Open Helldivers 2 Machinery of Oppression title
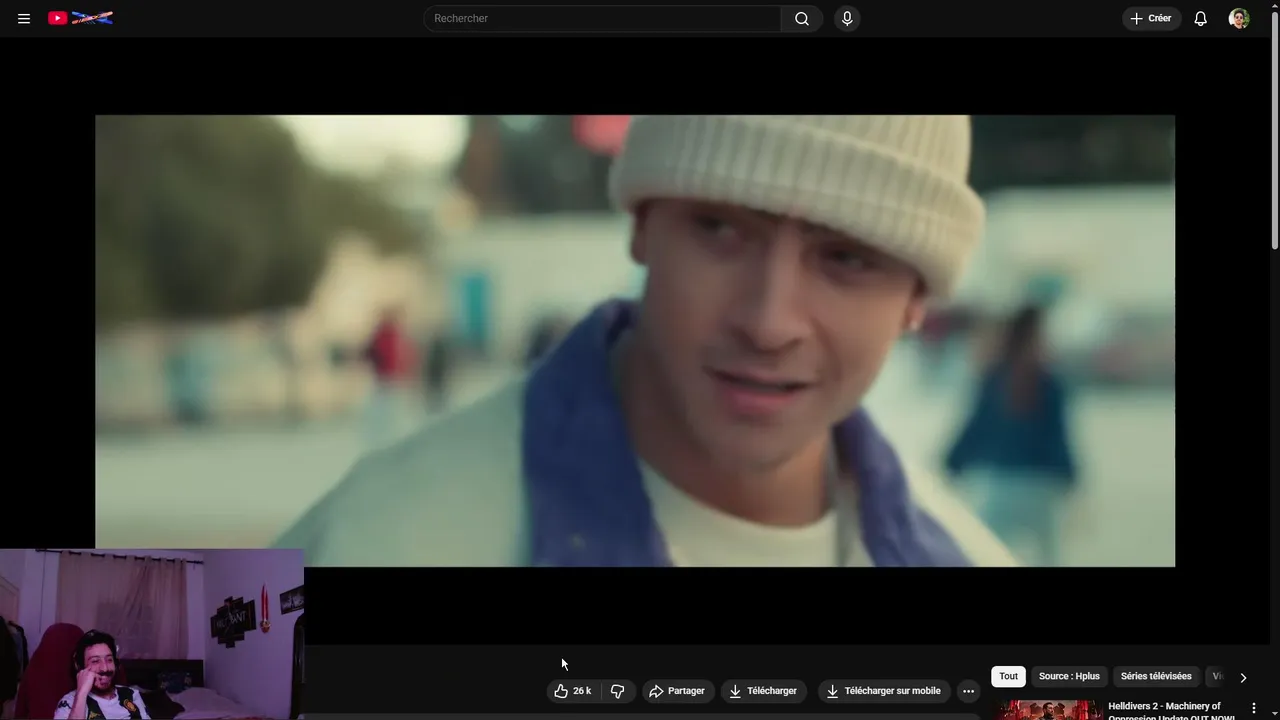The height and width of the screenshot is (720, 1280). [1171, 711]
